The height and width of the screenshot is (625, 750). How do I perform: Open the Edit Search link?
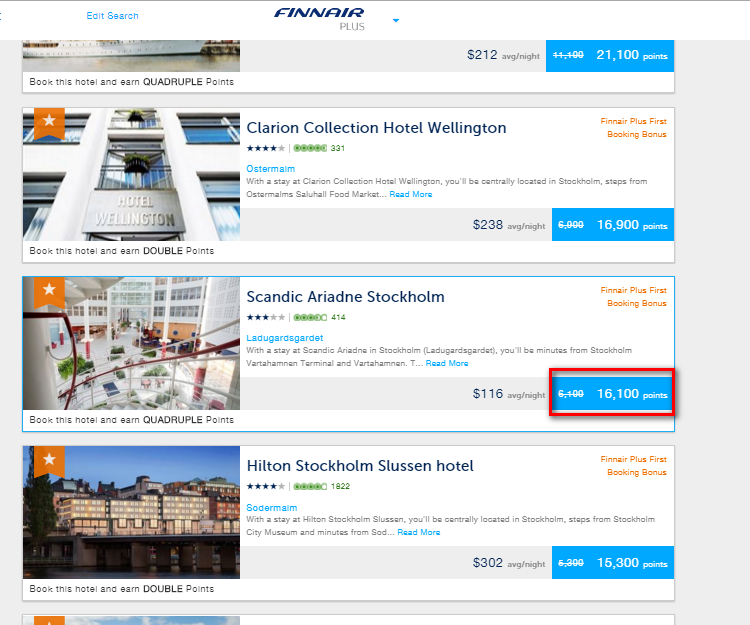coord(112,16)
